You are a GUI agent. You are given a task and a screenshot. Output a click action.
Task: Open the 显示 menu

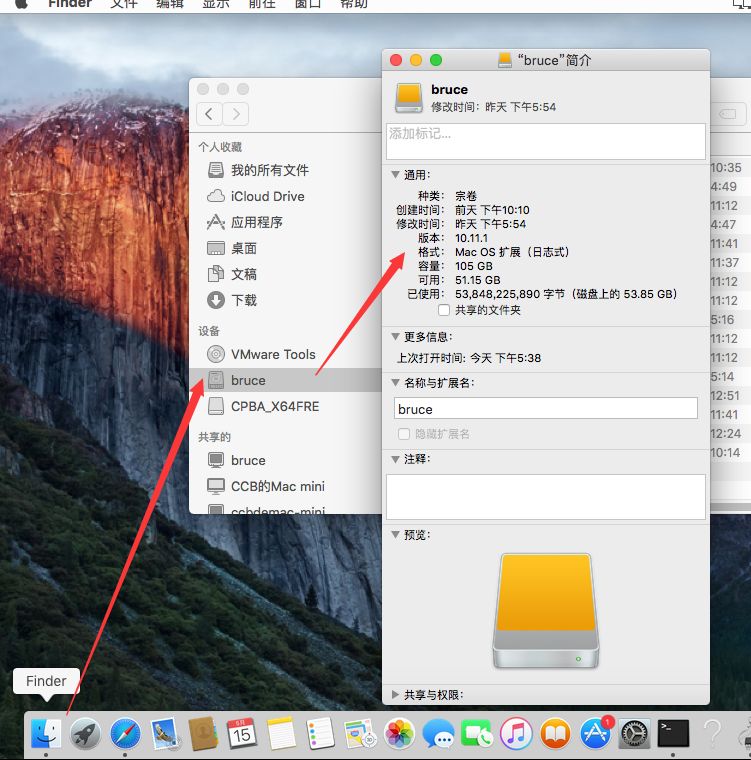coord(216,4)
